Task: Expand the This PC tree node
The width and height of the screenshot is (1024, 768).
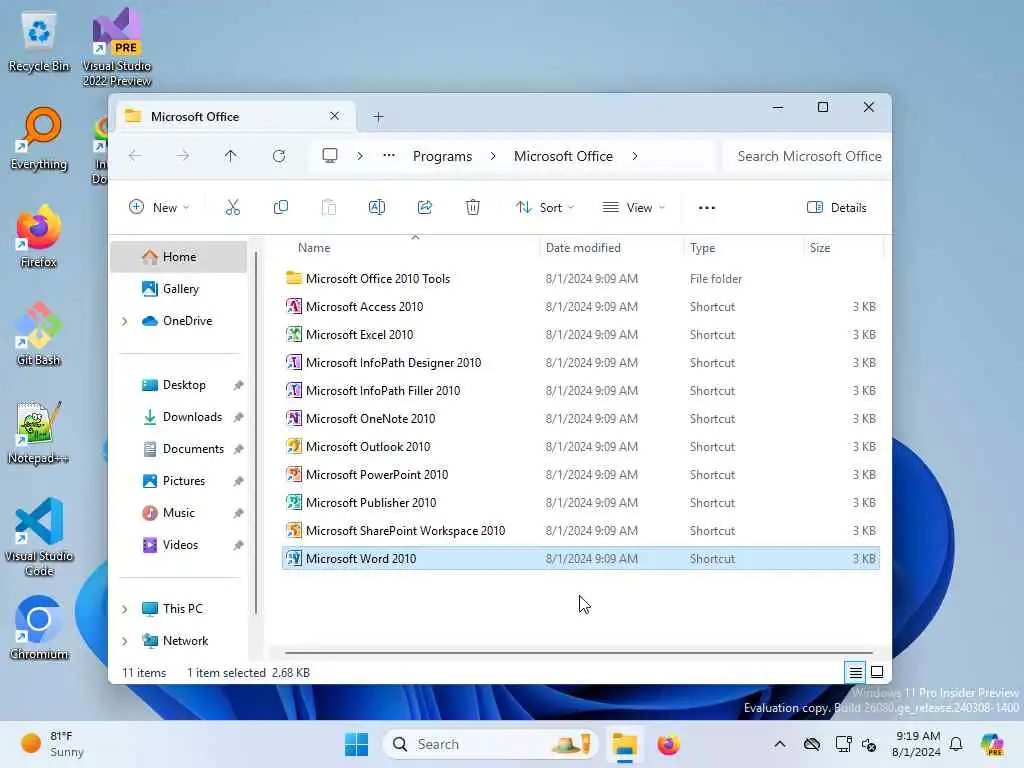Action: (x=124, y=609)
